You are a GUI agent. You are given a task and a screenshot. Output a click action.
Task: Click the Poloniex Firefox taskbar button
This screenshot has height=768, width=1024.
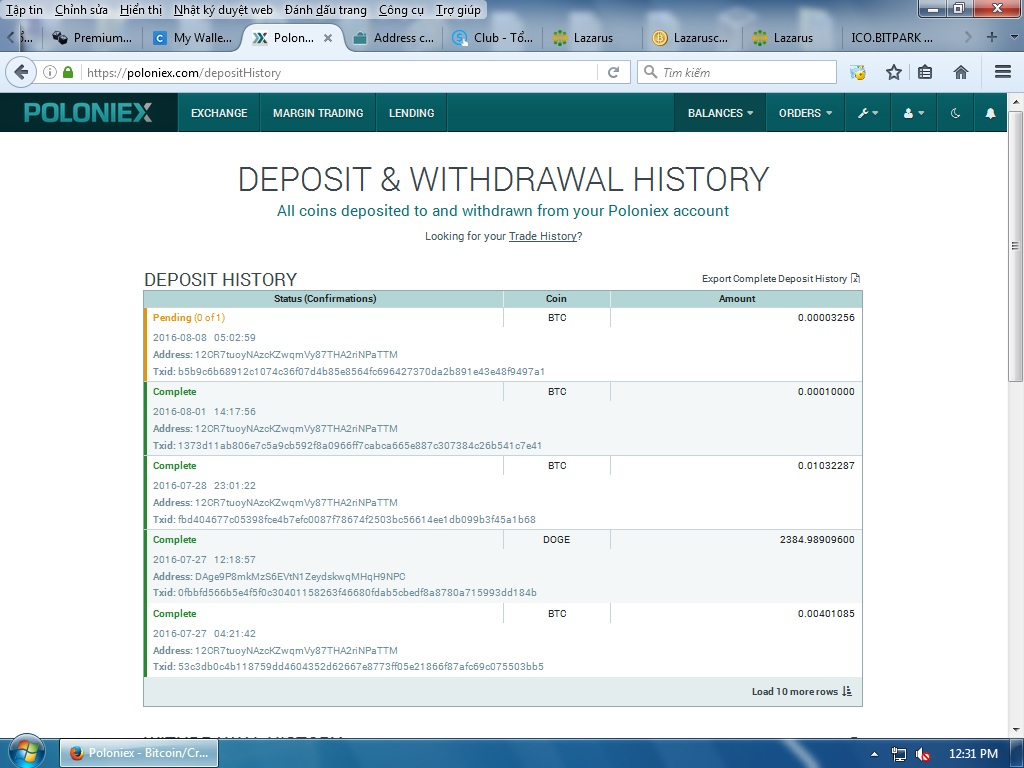click(x=139, y=753)
